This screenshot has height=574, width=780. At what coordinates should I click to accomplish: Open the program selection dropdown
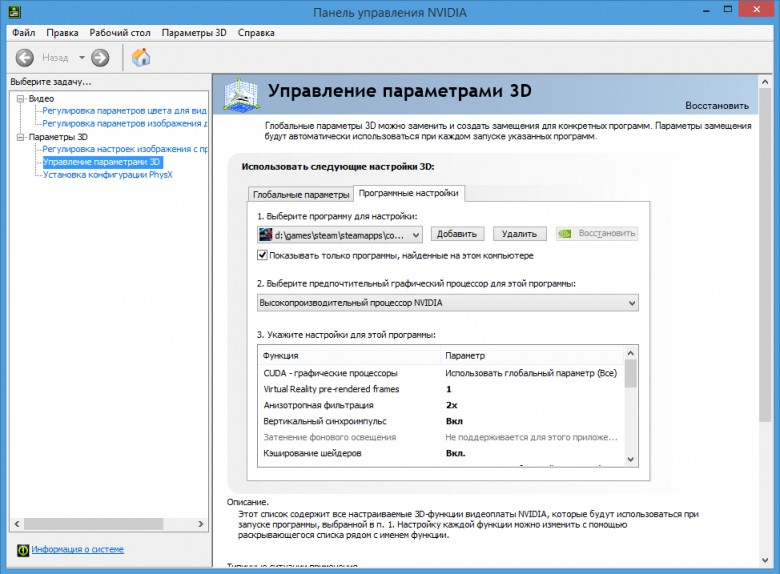pyautogui.click(x=415, y=234)
